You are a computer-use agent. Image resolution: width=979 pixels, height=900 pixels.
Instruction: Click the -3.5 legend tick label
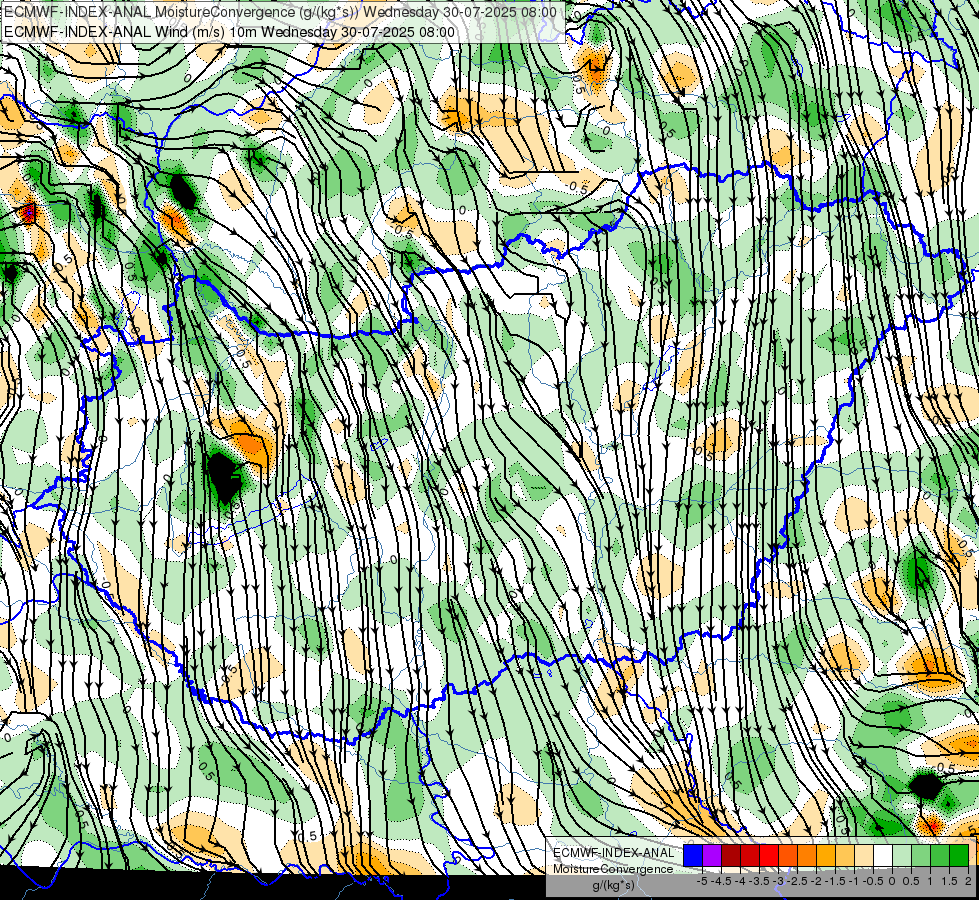click(760, 881)
